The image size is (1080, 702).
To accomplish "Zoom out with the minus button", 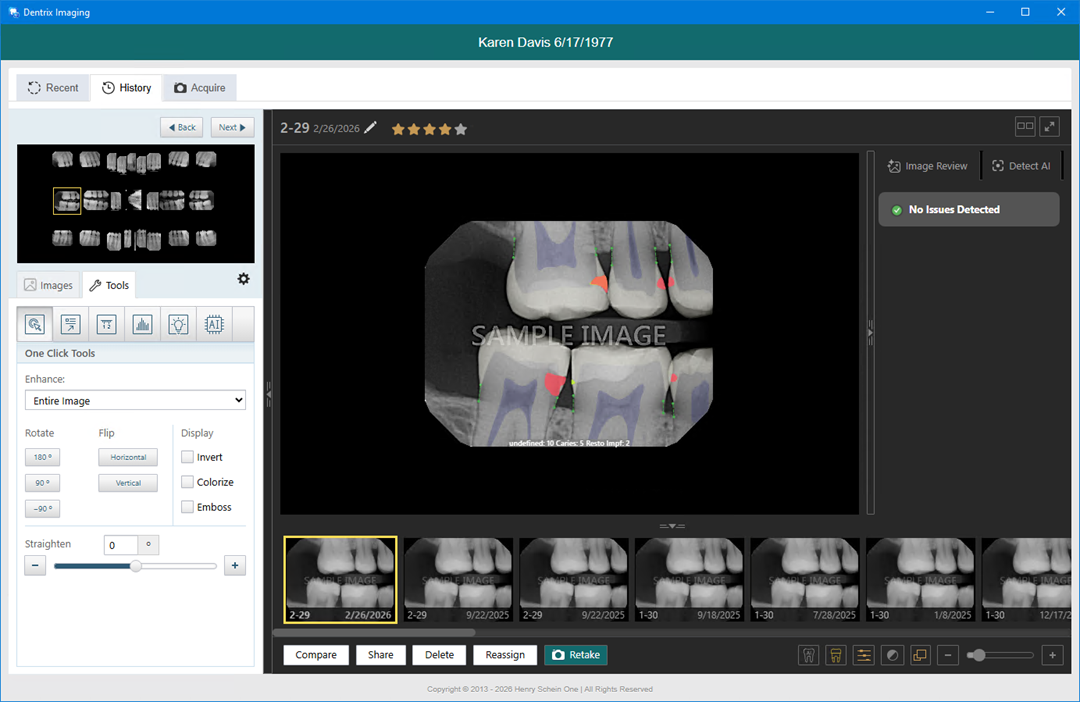I will (948, 655).
